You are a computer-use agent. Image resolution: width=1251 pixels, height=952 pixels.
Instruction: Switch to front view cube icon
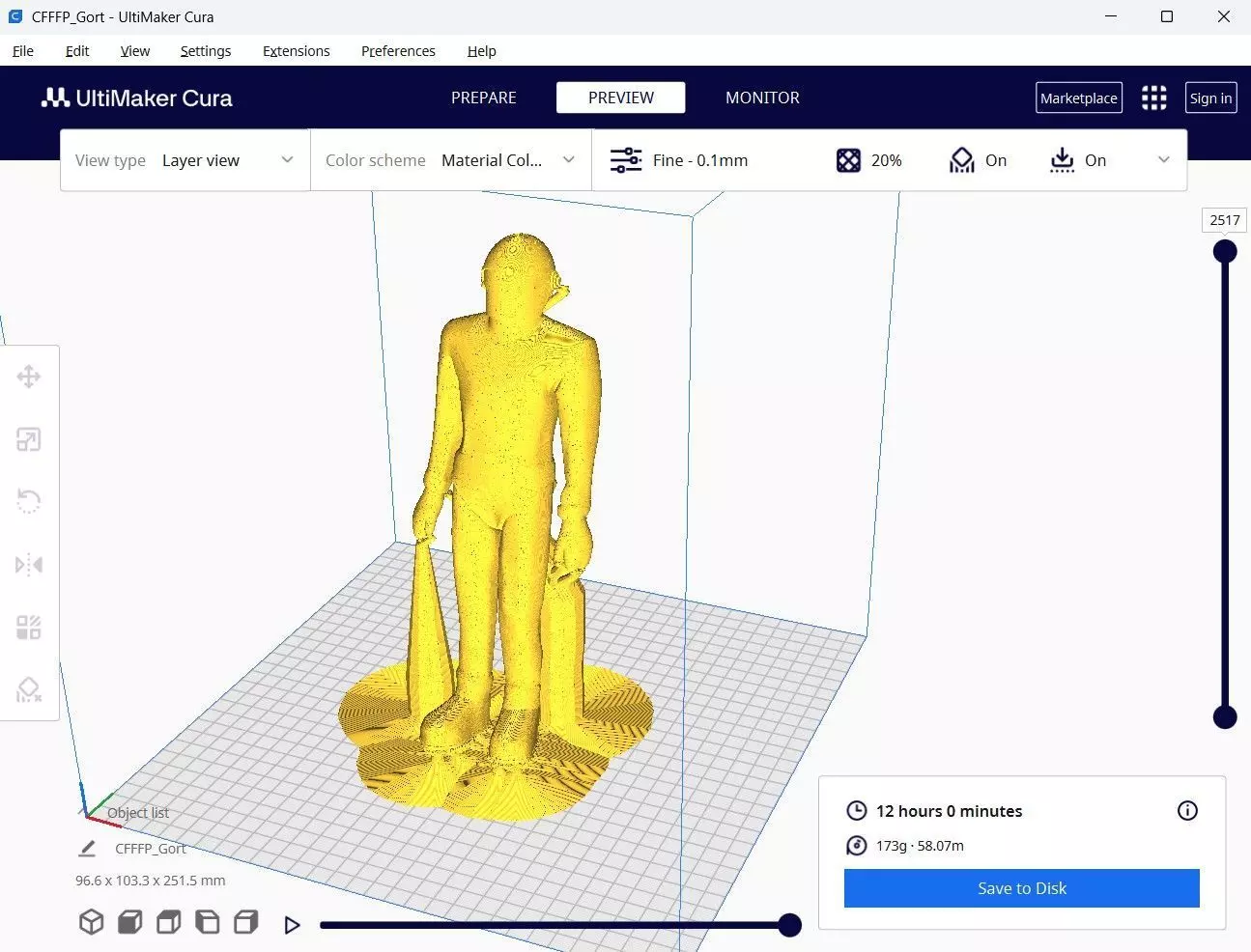coord(129,922)
